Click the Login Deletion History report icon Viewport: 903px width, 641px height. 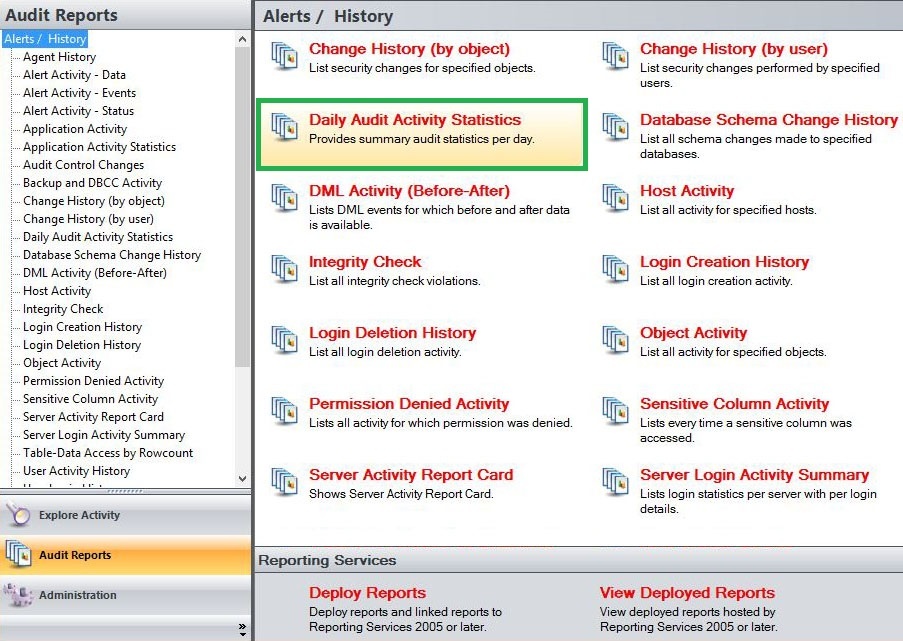pyautogui.click(x=284, y=340)
